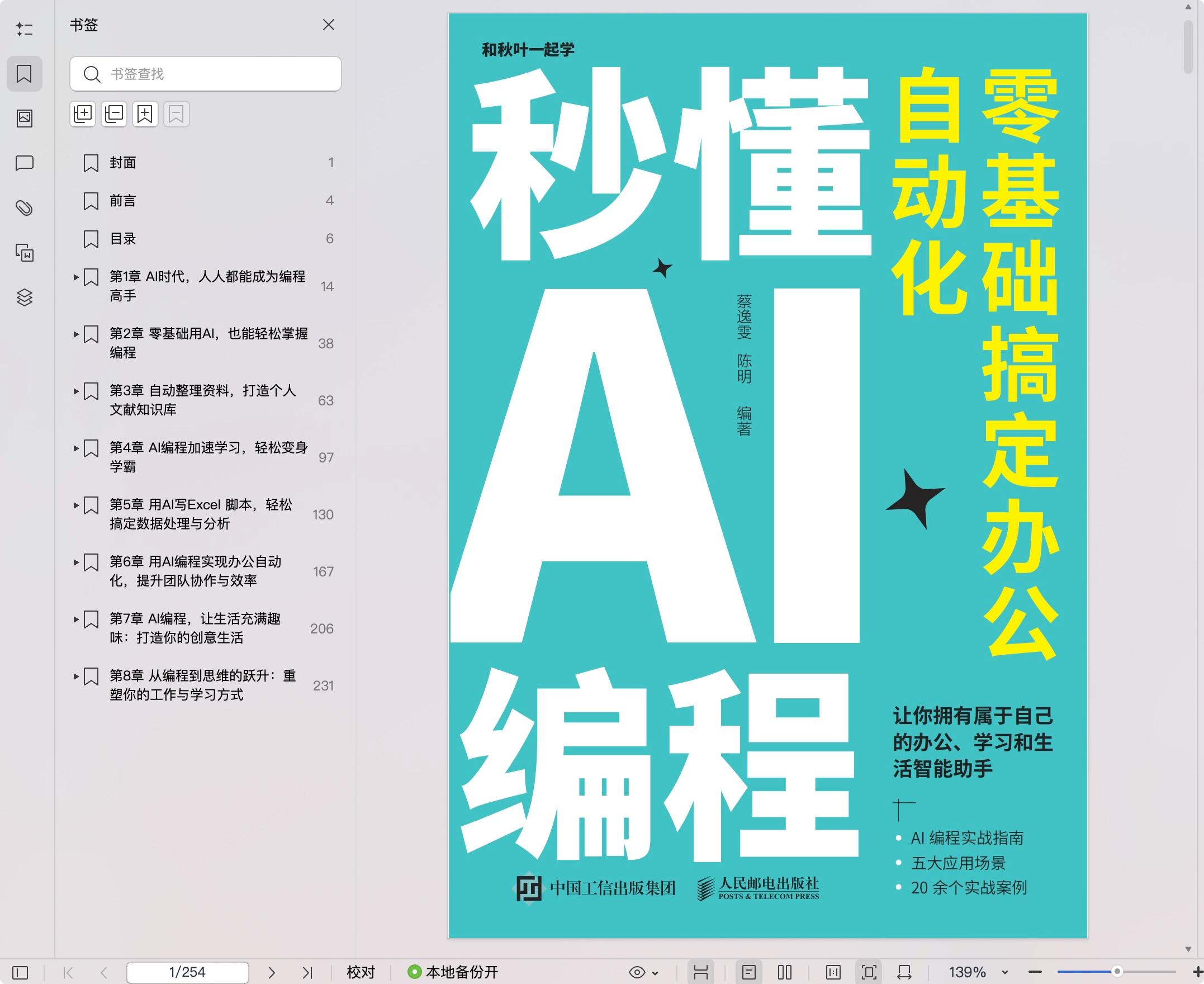Jump to last page button

tap(307, 973)
